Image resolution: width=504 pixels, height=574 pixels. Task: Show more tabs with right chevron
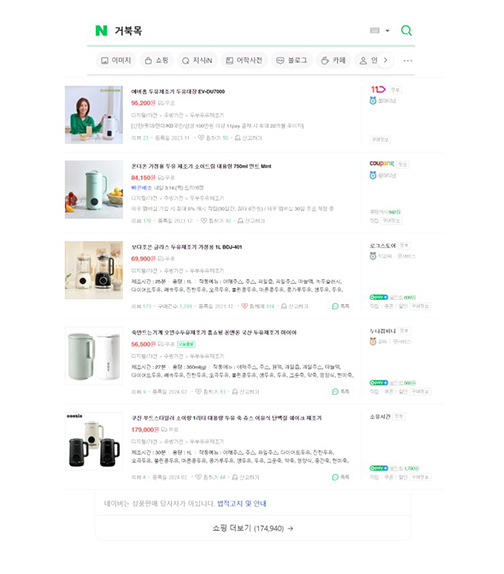coord(385,60)
